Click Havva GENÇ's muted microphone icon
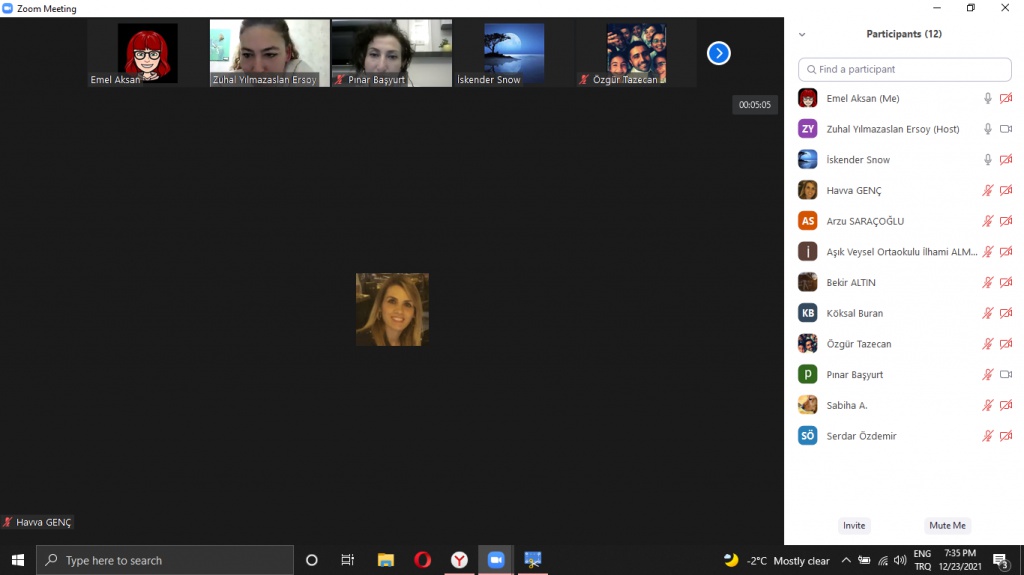The height and width of the screenshot is (575, 1024). 988,191
